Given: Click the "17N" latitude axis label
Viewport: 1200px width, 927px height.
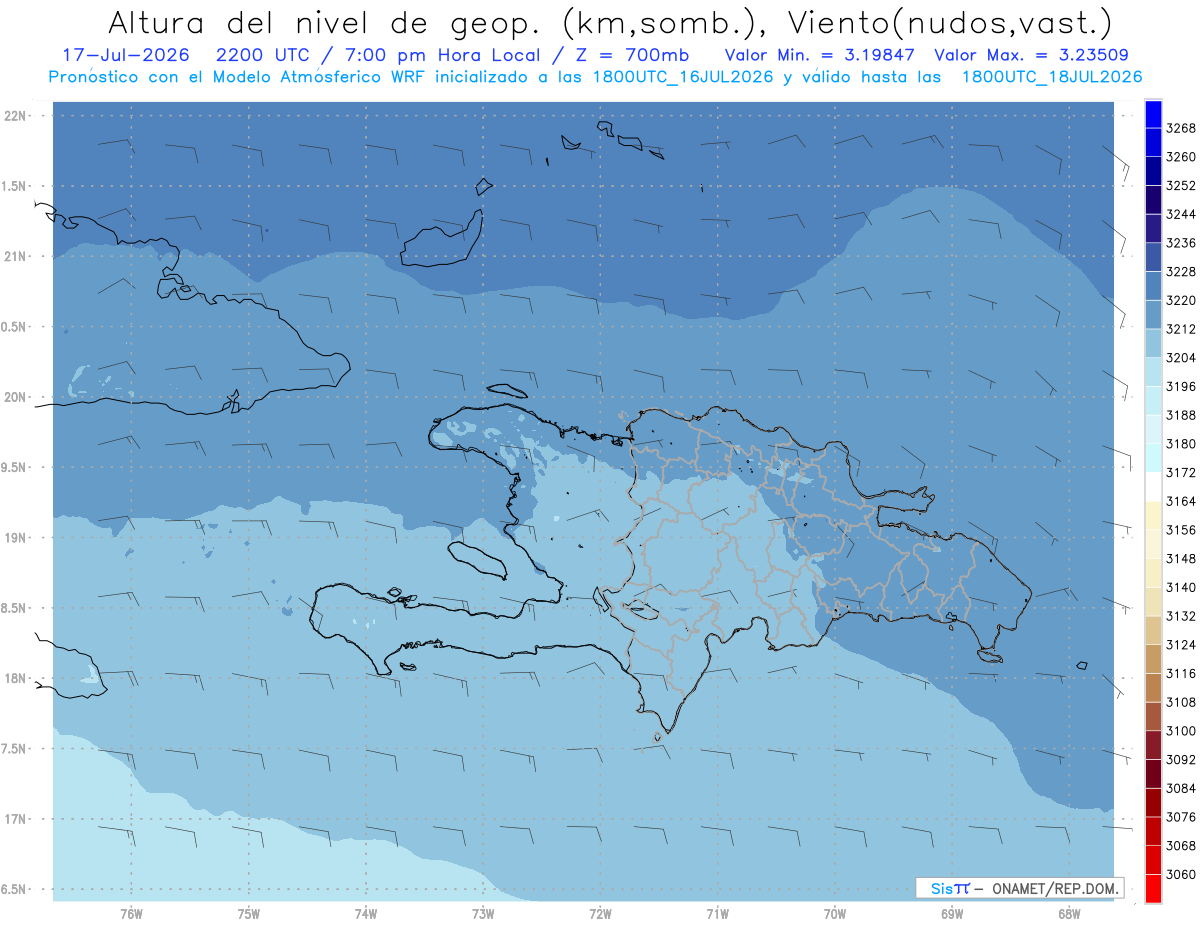Looking at the screenshot, I should point(15,819).
